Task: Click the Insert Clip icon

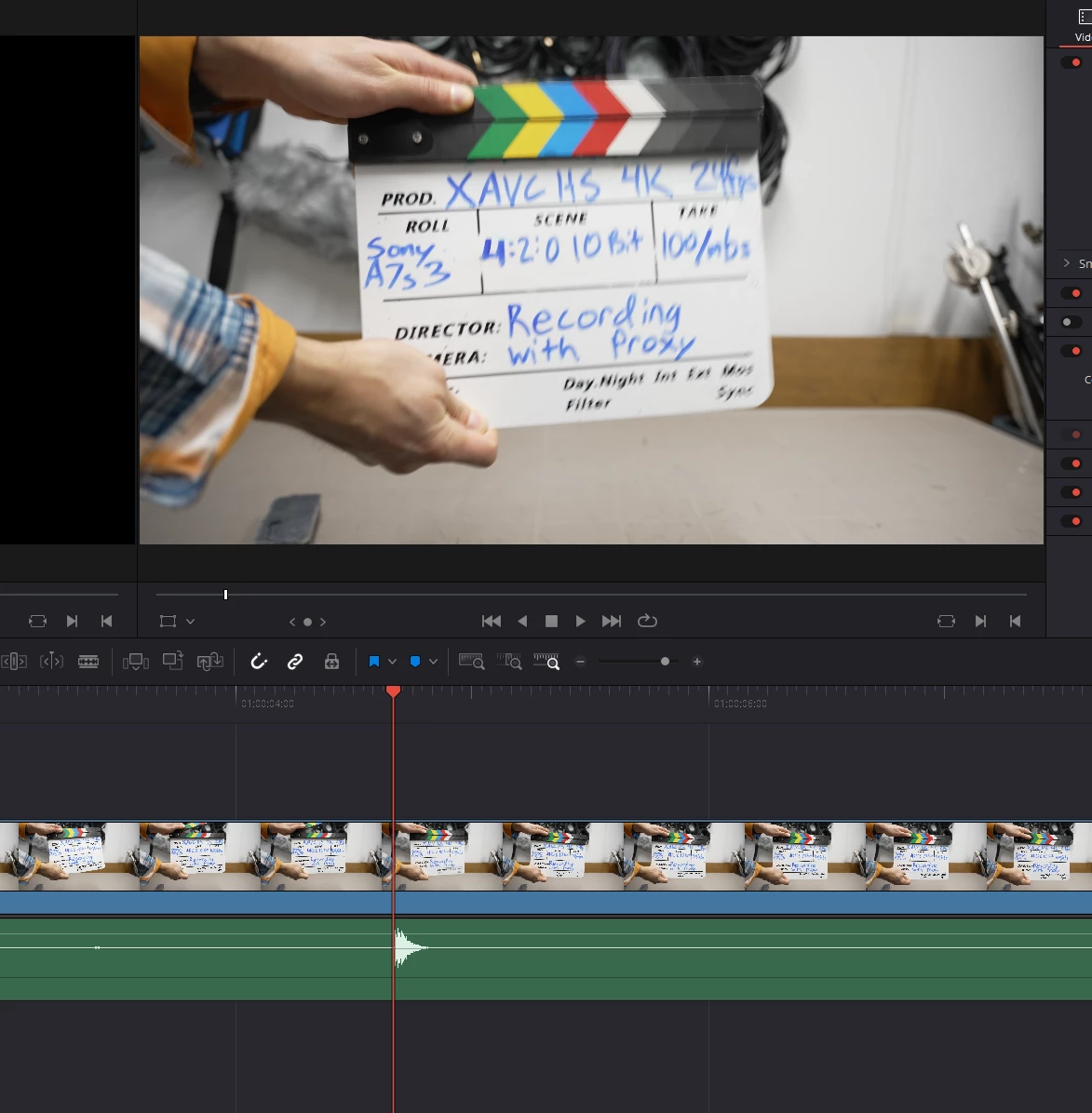Action: 136,662
